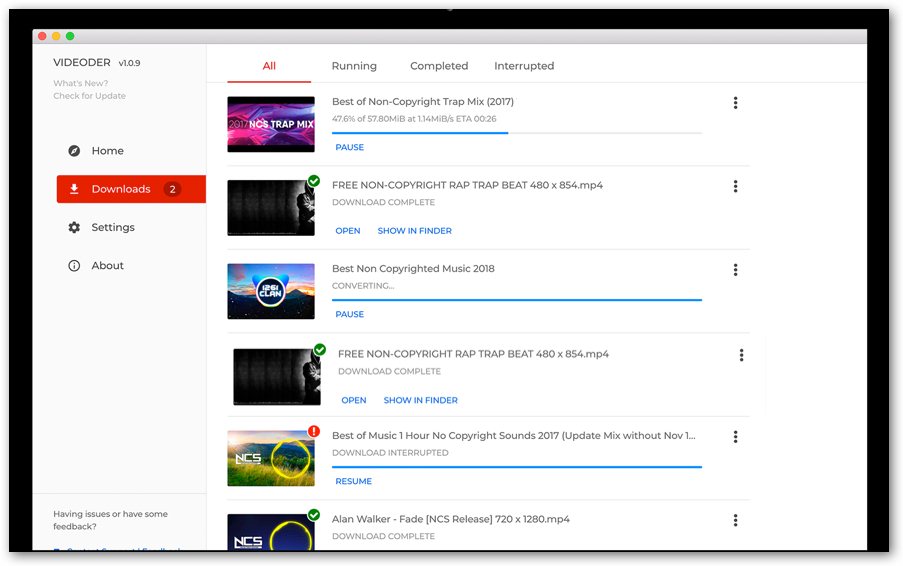Viewport: 903px width, 566px height.
Task: Open the About info icon
Action: pyautogui.click(x=74, y=265)
